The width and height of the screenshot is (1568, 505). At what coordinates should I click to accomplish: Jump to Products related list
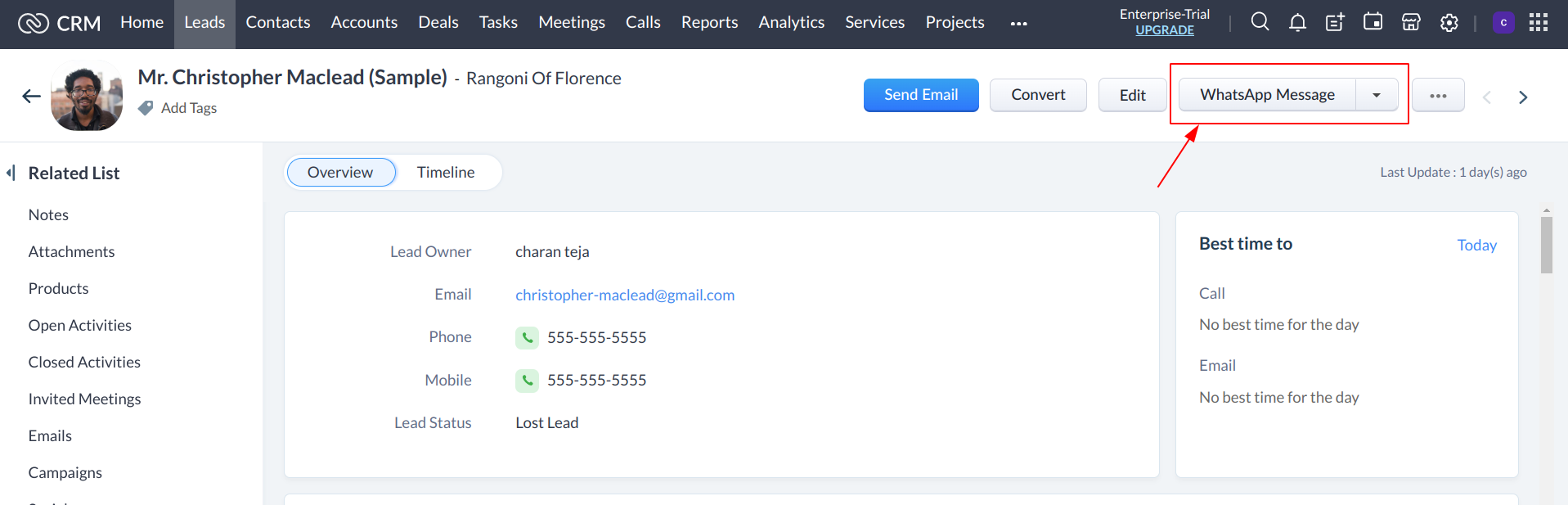coord(58,288)
